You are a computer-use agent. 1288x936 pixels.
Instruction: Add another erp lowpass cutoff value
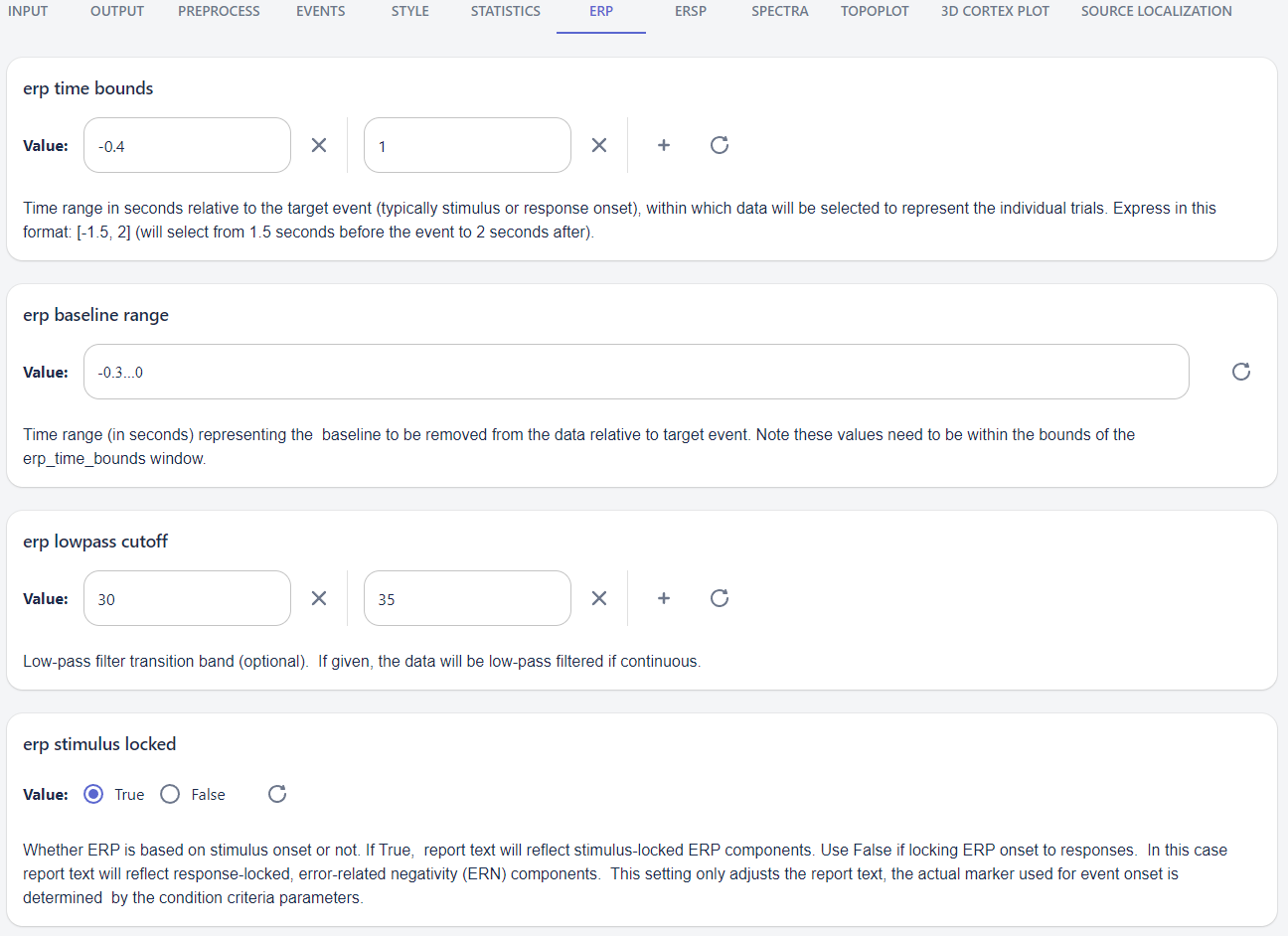(x=664, y=598)
